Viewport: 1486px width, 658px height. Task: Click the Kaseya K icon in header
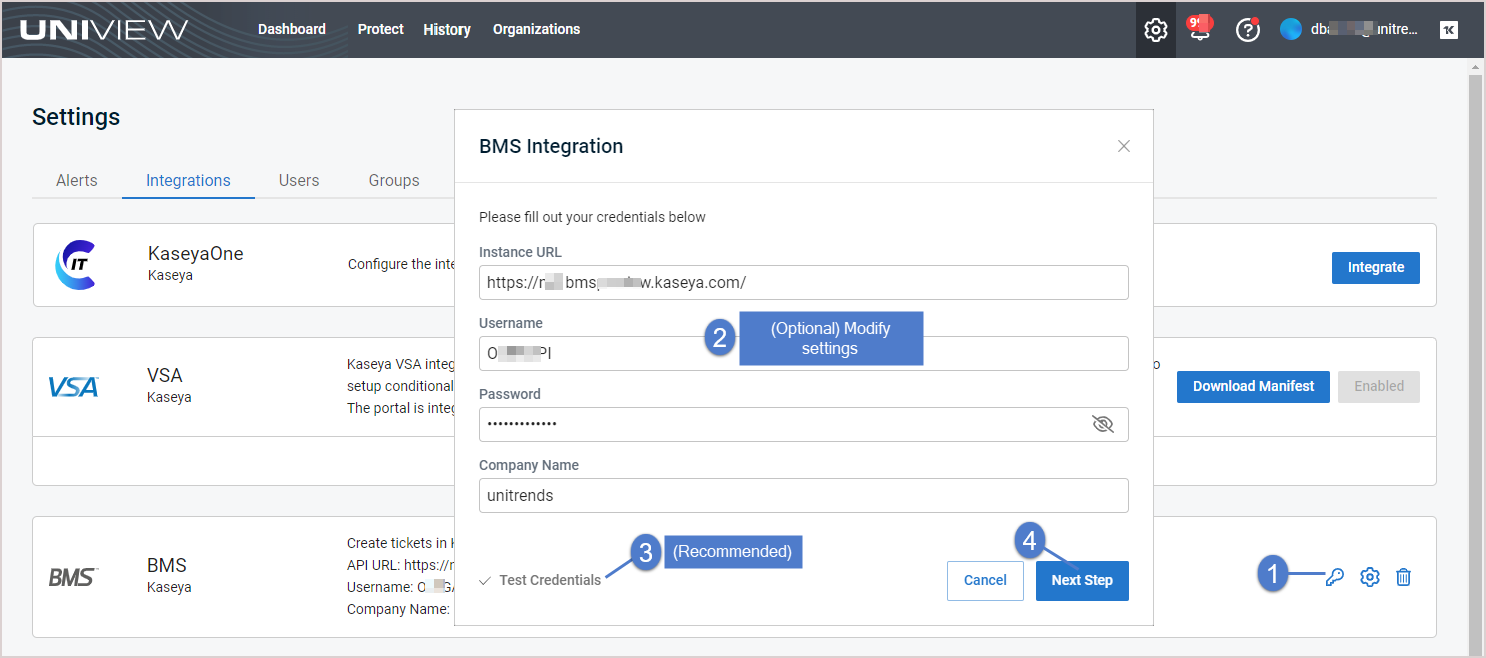(x=1448, y=30)
